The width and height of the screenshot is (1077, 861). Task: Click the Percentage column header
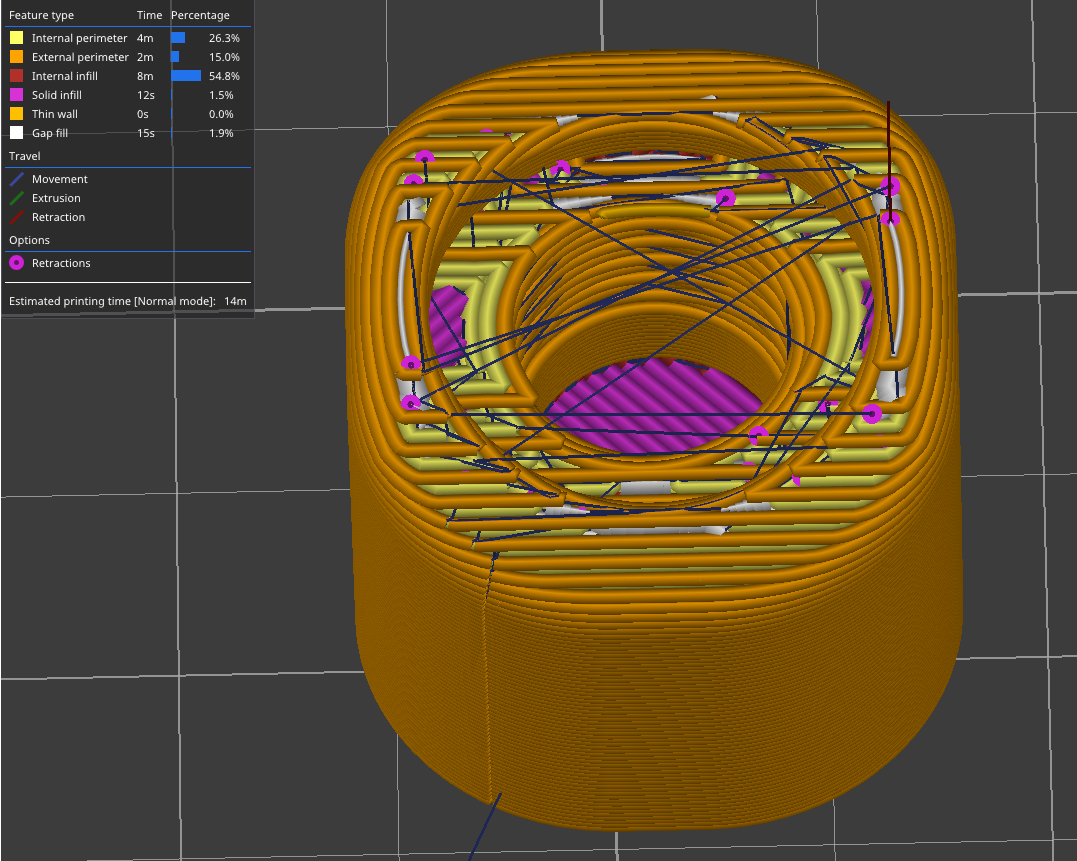tap(200, 15)
